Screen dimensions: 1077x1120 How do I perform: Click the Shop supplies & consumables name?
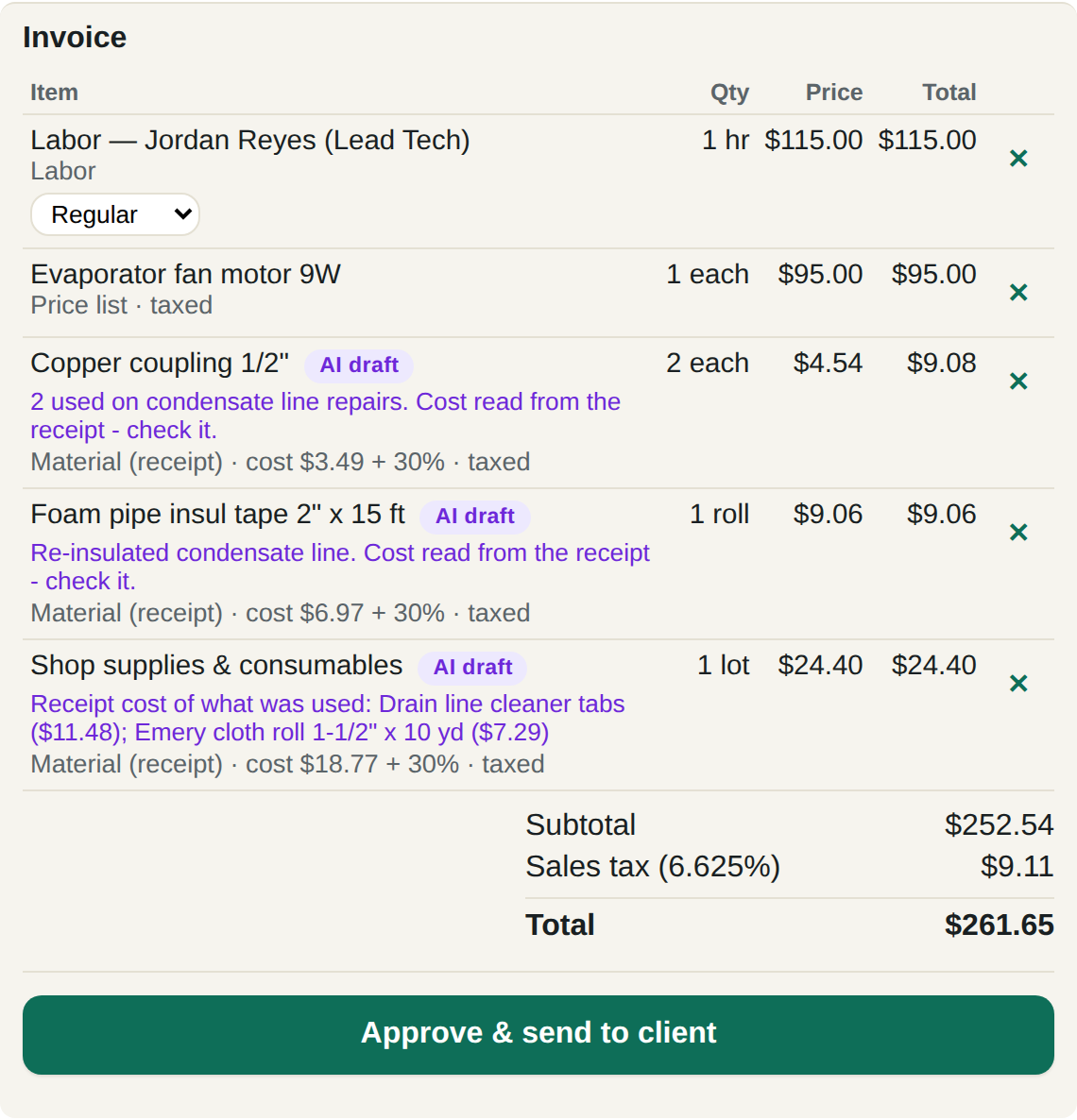tap(216, 665)
